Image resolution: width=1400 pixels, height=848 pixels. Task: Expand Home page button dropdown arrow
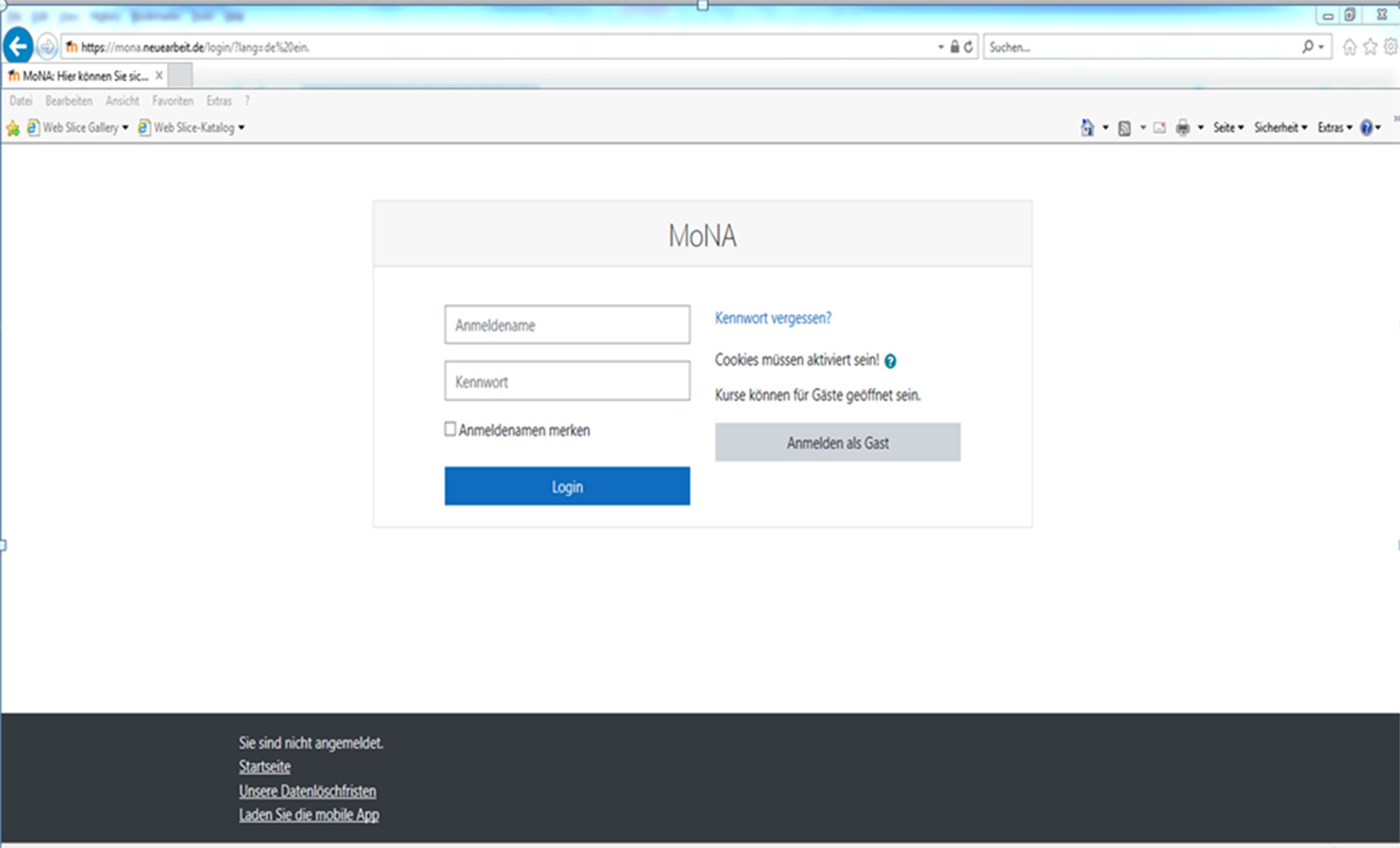point(1106,128)
